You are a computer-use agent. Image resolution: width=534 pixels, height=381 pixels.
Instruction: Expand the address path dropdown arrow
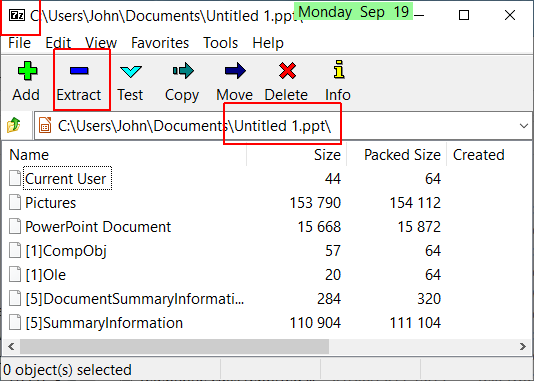(x=524, y=126)
